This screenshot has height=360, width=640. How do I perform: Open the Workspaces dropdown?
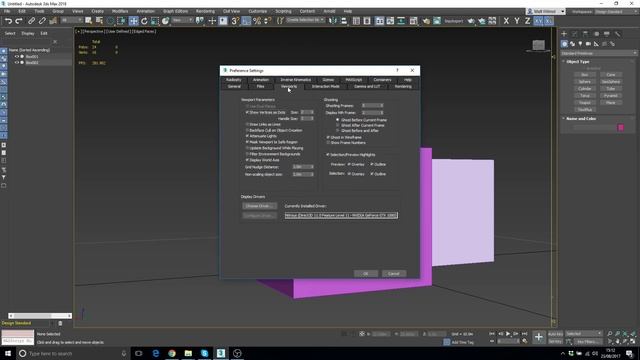pos(617,11)
